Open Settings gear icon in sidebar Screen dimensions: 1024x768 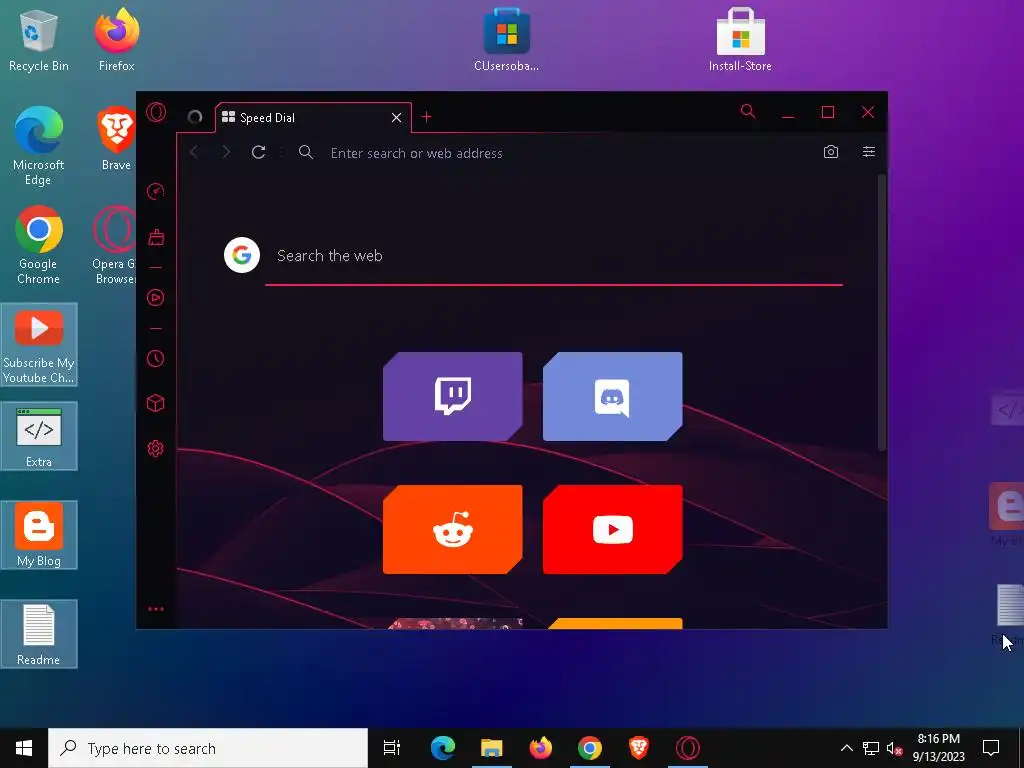coord(155,449)
